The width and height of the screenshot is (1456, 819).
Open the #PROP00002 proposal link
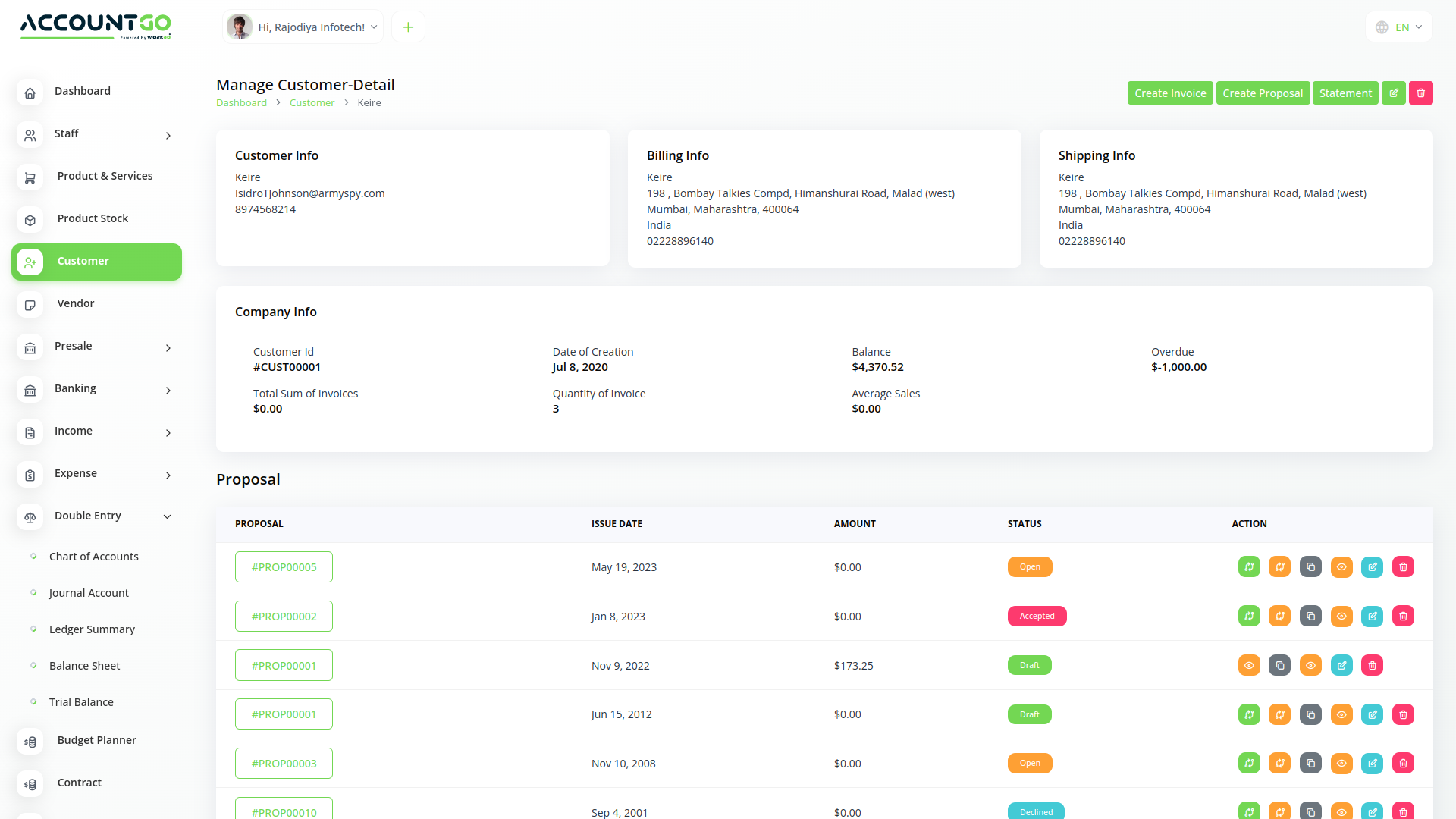(x=284, y=617)
